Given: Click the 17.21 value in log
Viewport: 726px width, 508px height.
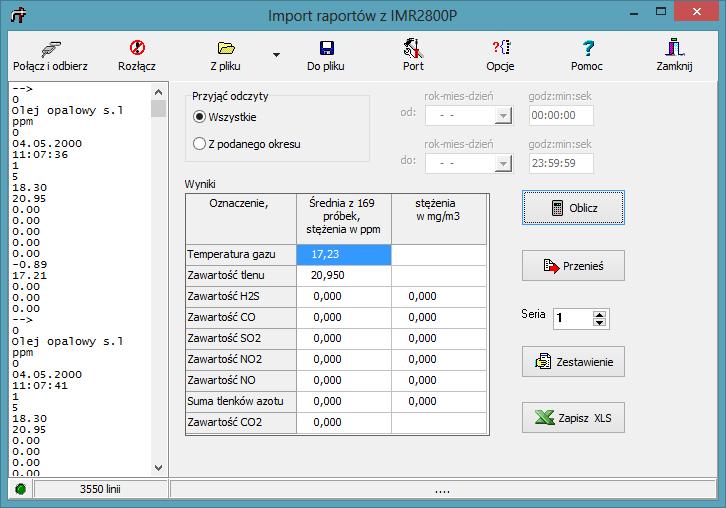Looking at the screenshot, I should pos(30,276).
